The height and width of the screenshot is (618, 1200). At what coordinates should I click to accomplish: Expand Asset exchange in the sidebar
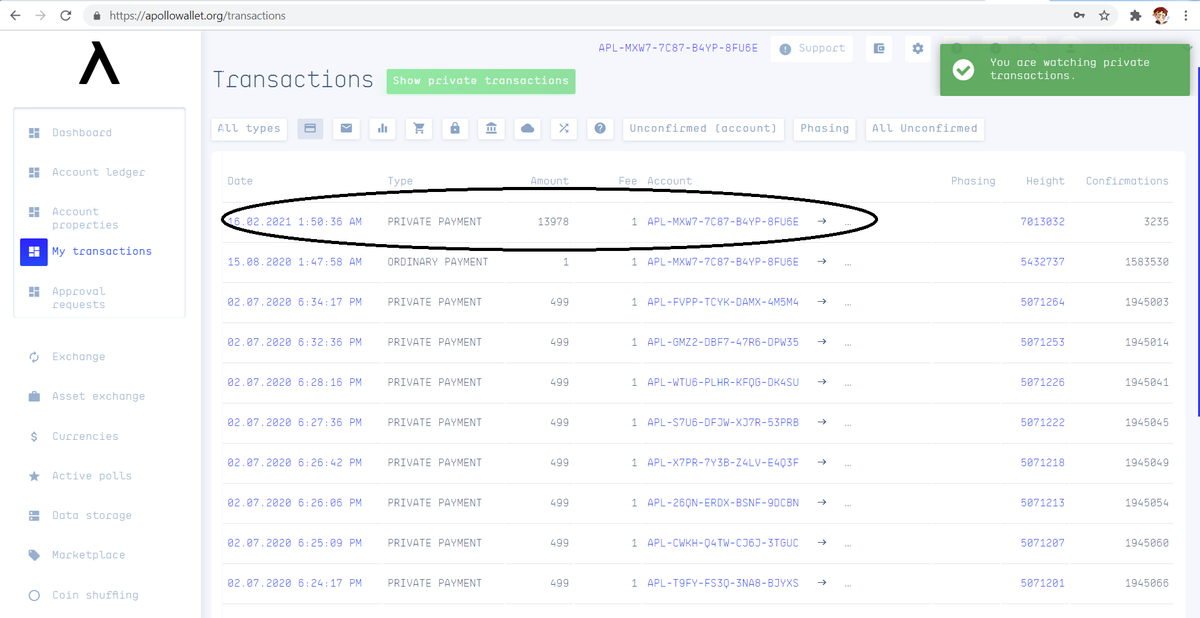click(x=98, y=396)
